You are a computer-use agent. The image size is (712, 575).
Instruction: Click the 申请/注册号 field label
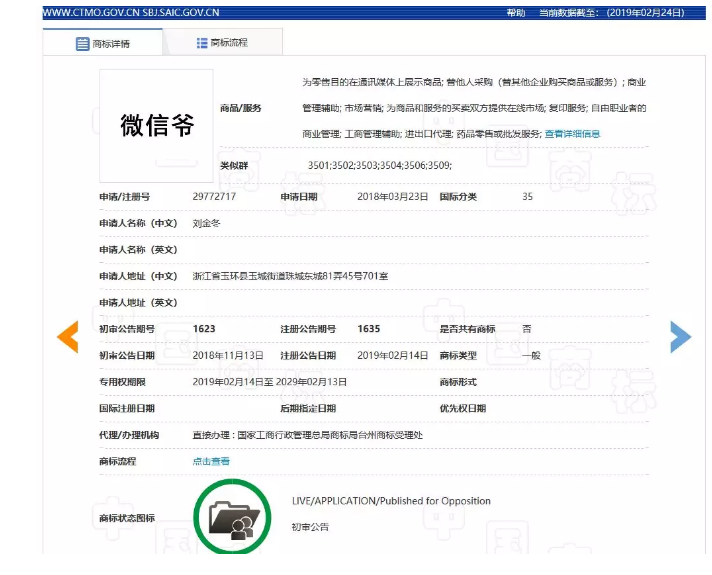(124, 197)
